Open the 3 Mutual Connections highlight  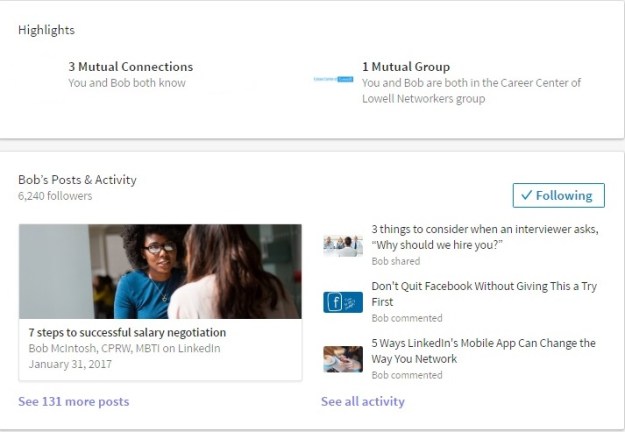(131, 67)
